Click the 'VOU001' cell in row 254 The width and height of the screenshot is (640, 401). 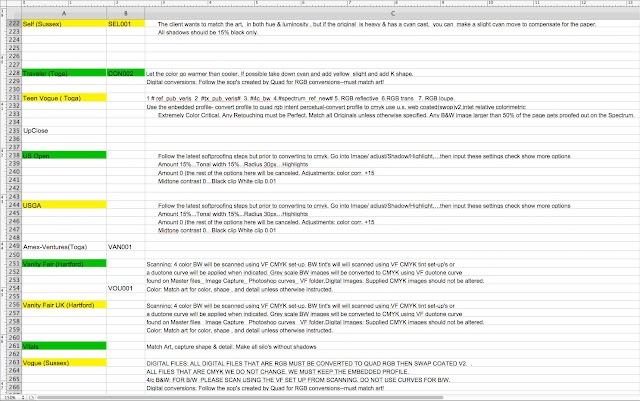coord(126,288)
